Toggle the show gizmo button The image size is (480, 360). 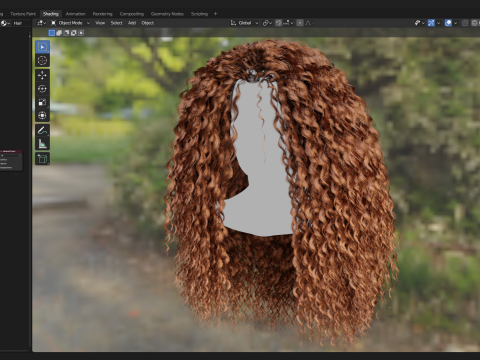[431, 23]
